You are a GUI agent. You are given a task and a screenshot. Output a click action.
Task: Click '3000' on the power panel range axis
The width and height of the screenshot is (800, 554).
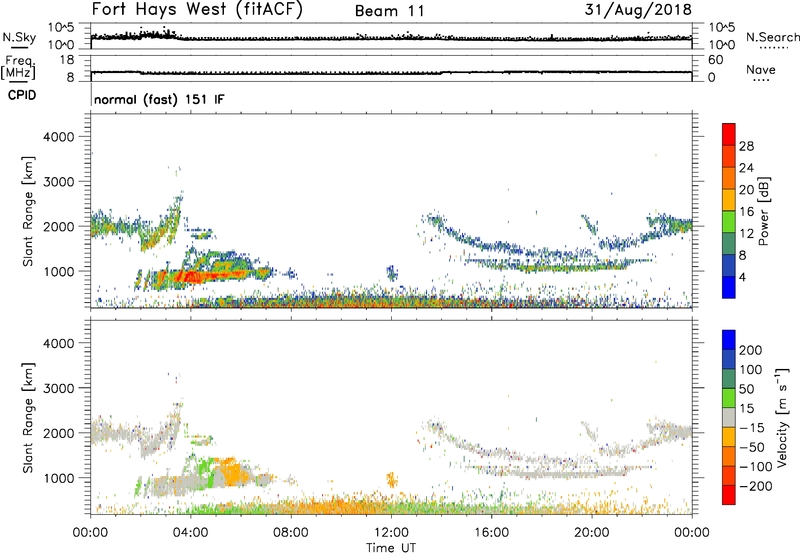pos(58,182)
